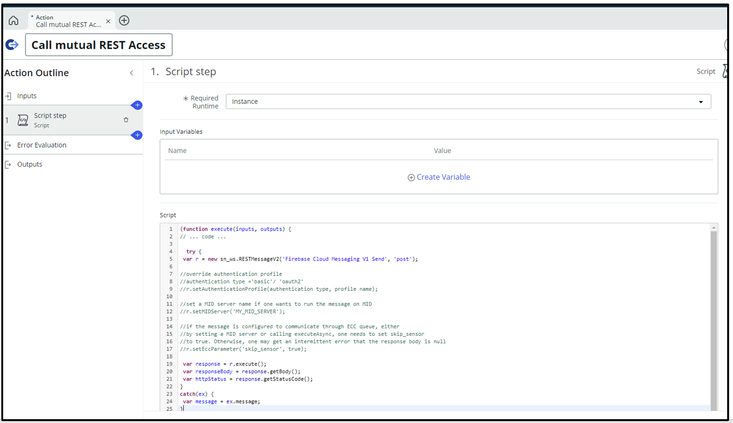This screenshot has width=733, height=423.
Task: Click the blue action arrow icon beside title
Action: point(12,44)
